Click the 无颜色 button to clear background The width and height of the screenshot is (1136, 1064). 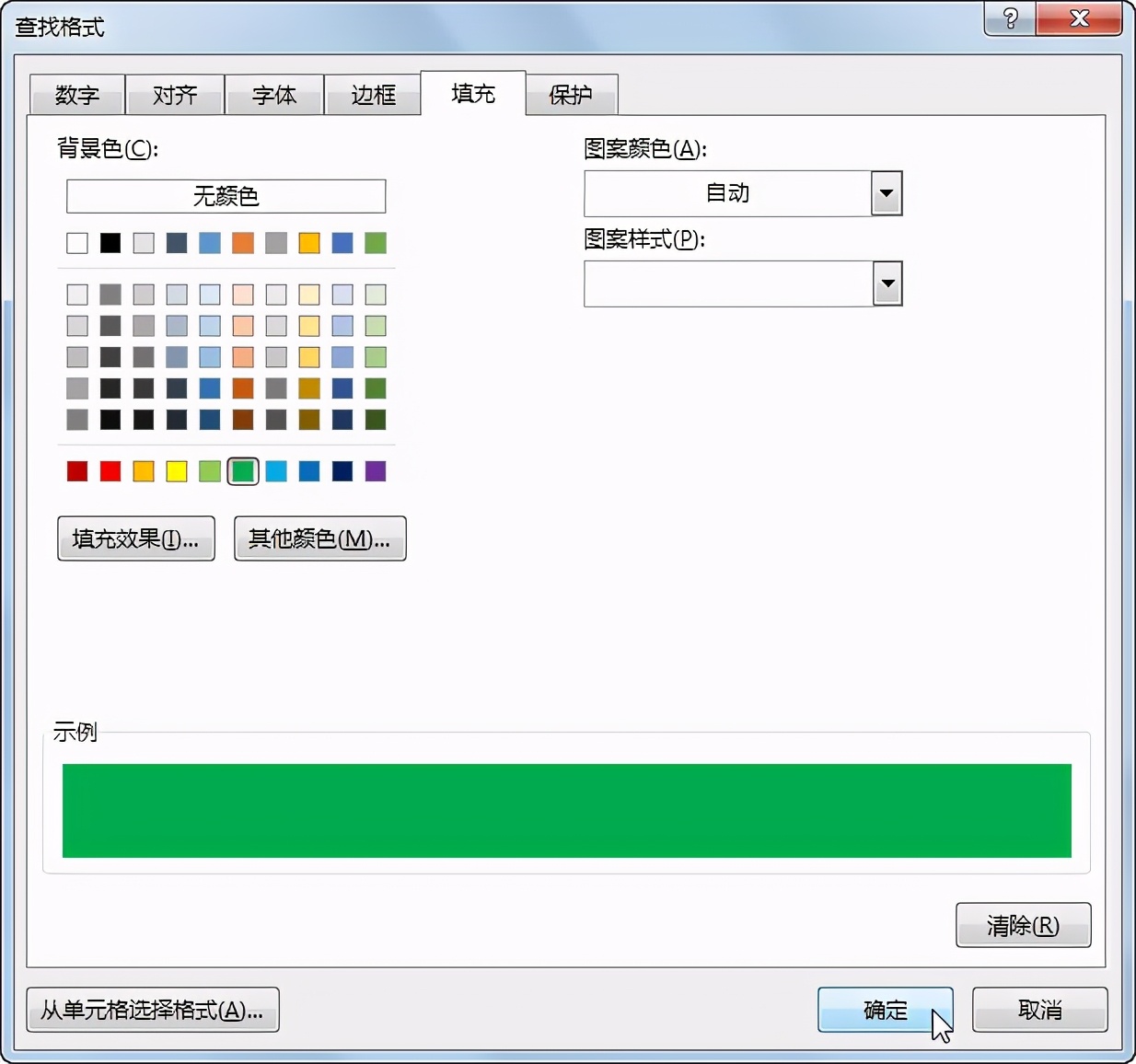[226, 196]
